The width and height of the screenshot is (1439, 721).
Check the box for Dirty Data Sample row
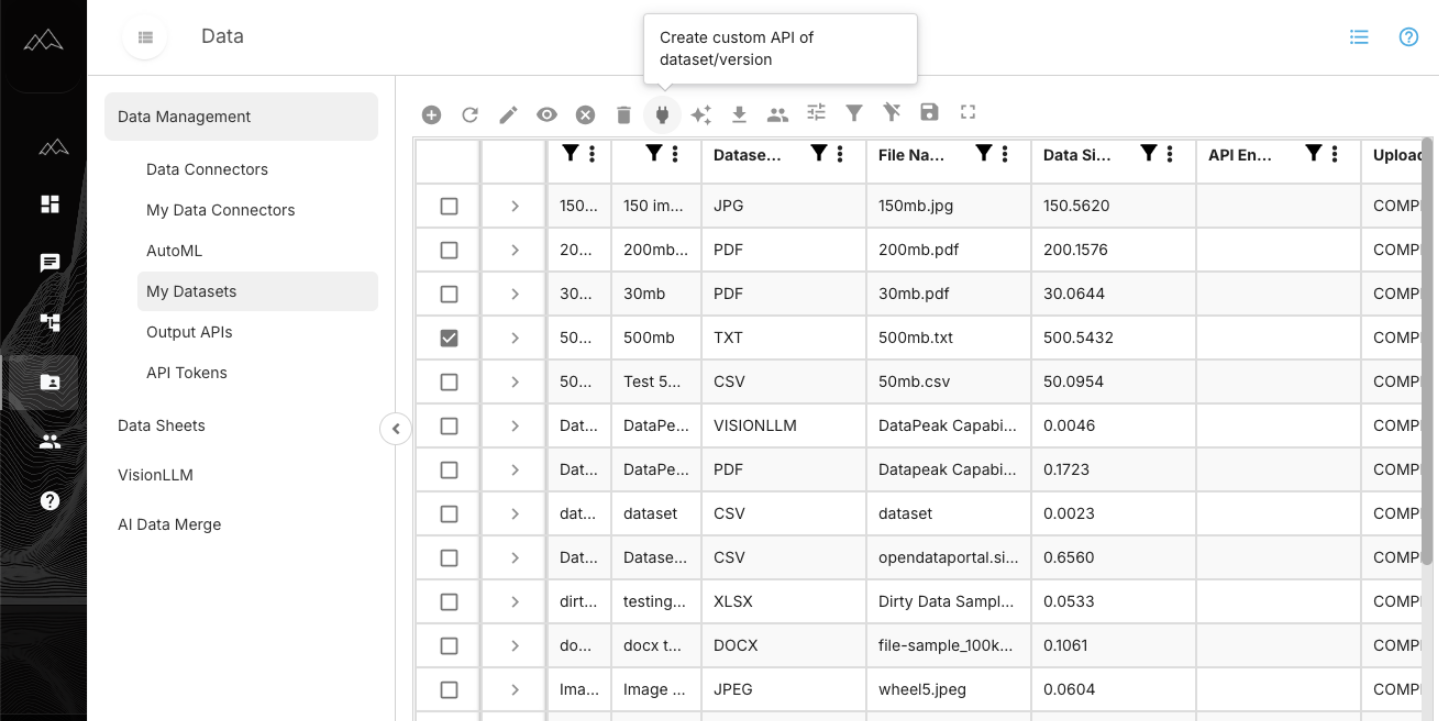(x=449, y=601)
